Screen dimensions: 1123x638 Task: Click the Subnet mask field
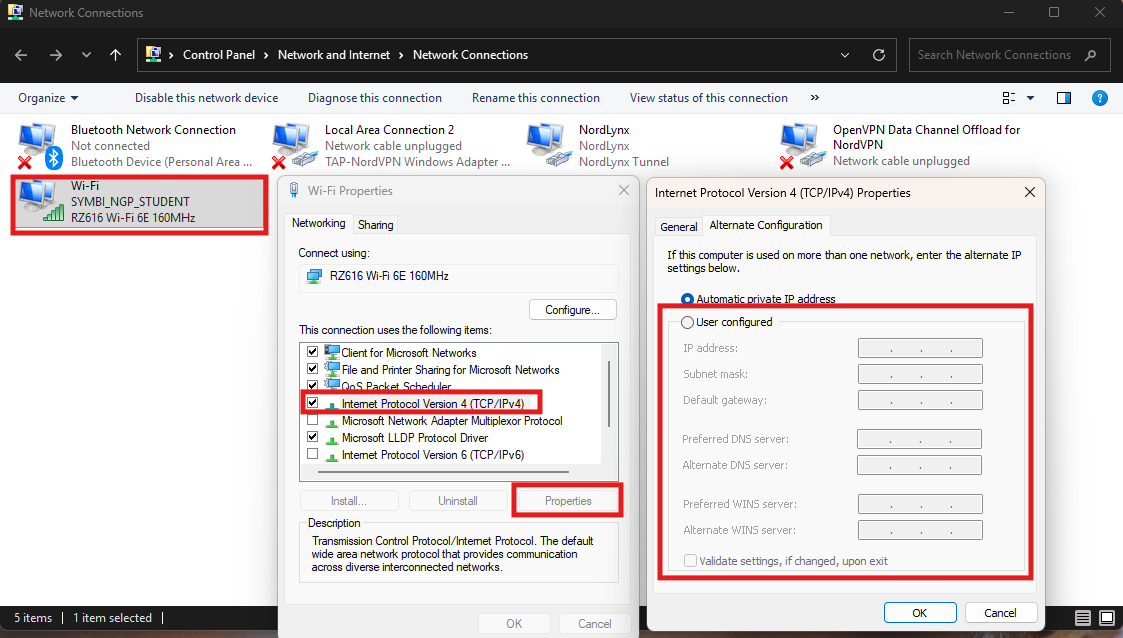tap(920, 374)
